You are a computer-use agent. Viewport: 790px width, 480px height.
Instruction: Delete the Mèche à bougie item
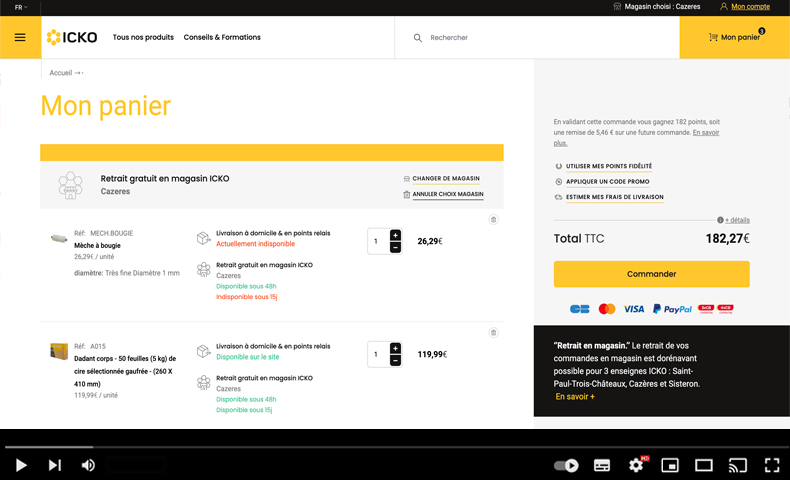[493, 220]
